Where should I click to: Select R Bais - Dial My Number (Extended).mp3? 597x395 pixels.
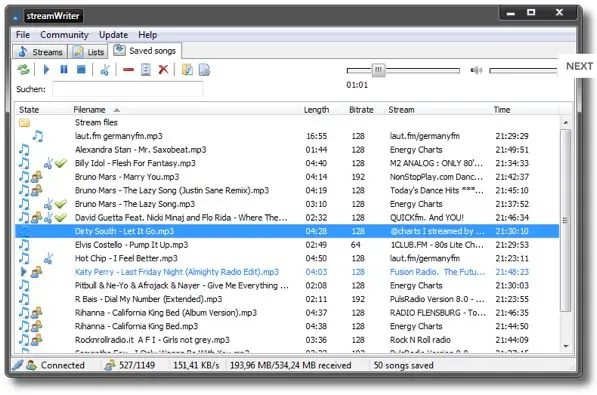coord(148,299)
